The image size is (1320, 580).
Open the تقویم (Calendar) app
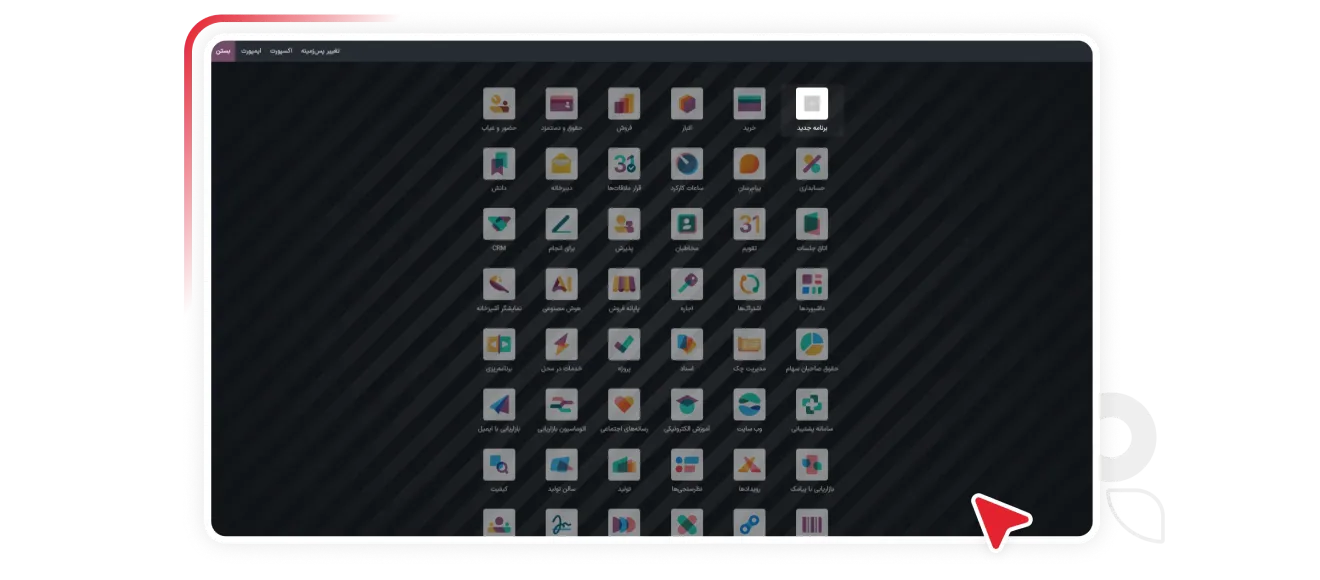(x=749, y=224)
